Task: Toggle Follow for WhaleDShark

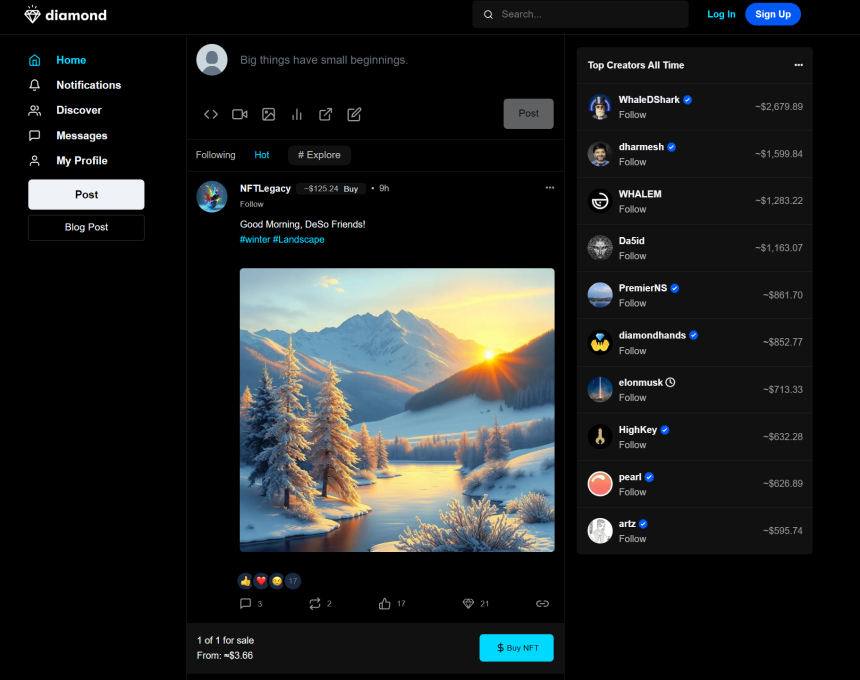Action: [632, 115]
